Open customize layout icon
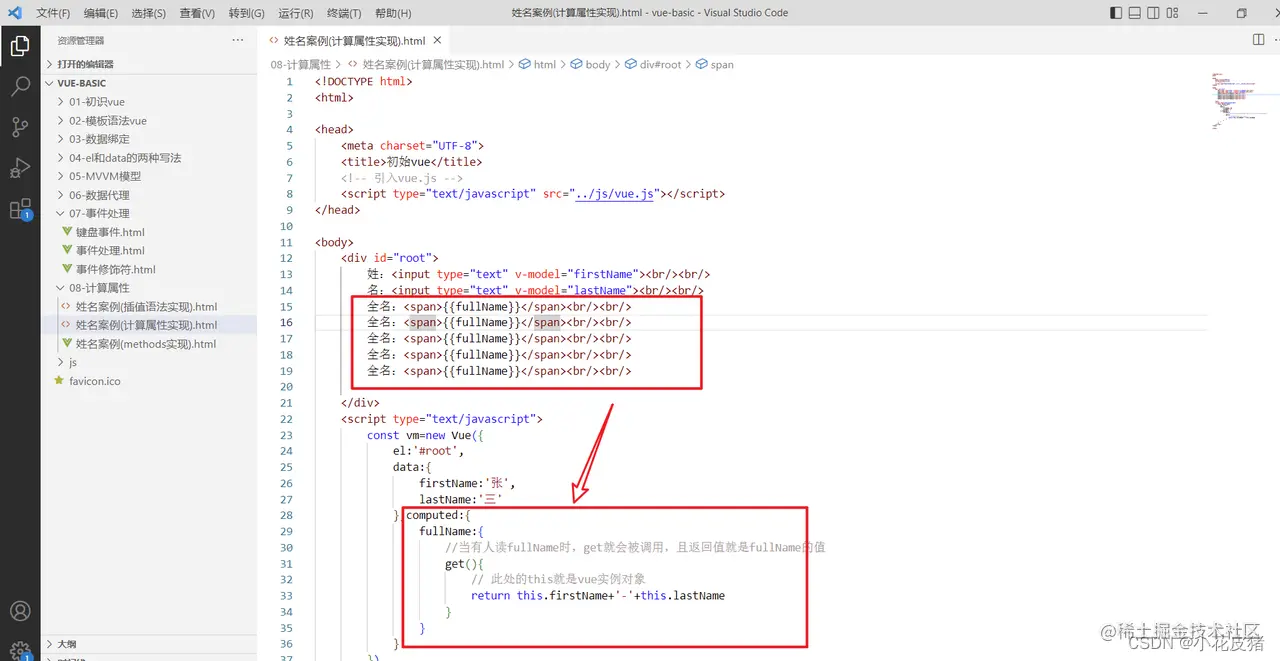 [x=1172, y=13]
